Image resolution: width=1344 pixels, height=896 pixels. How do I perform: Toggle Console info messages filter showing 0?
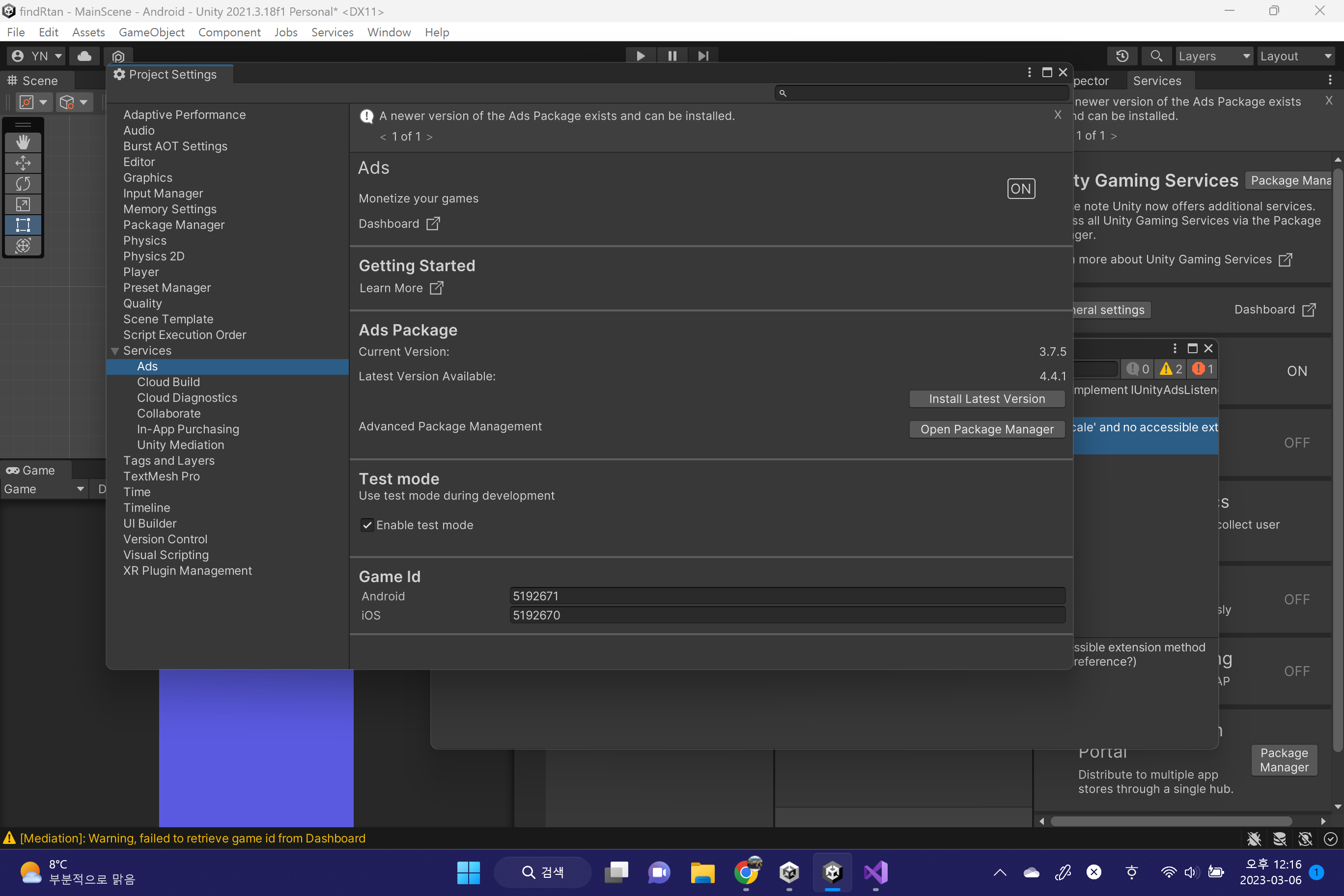(x=1137, y=369)
